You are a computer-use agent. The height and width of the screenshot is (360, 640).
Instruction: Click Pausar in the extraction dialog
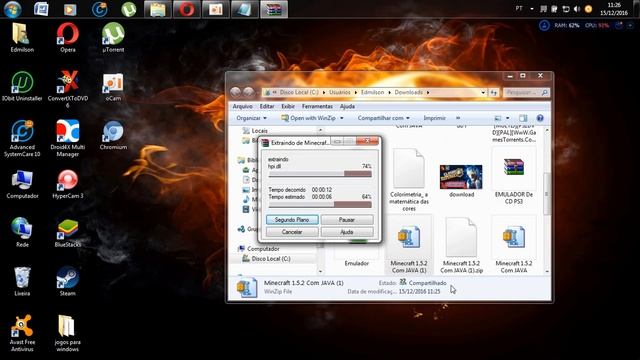347,220
